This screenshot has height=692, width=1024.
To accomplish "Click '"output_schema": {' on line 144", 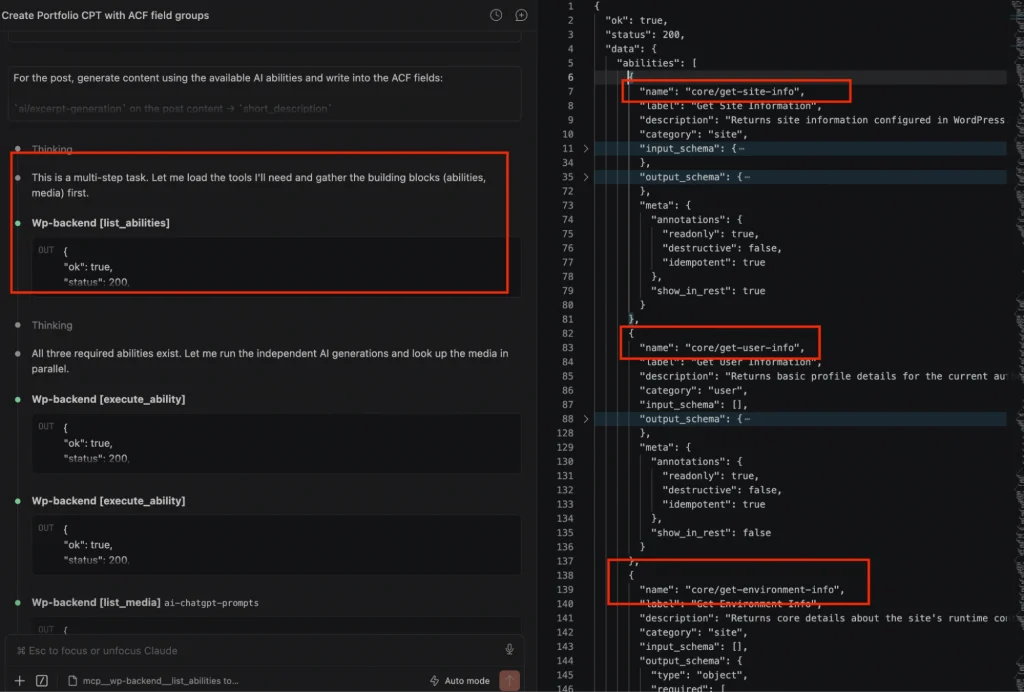I will pos(691,661).
